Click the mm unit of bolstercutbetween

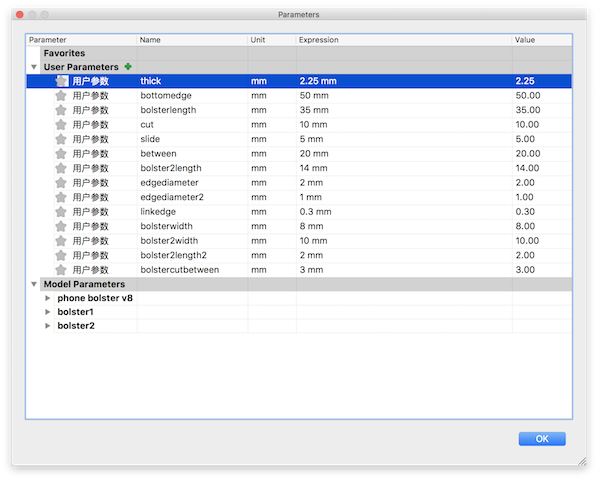[259, 270]
